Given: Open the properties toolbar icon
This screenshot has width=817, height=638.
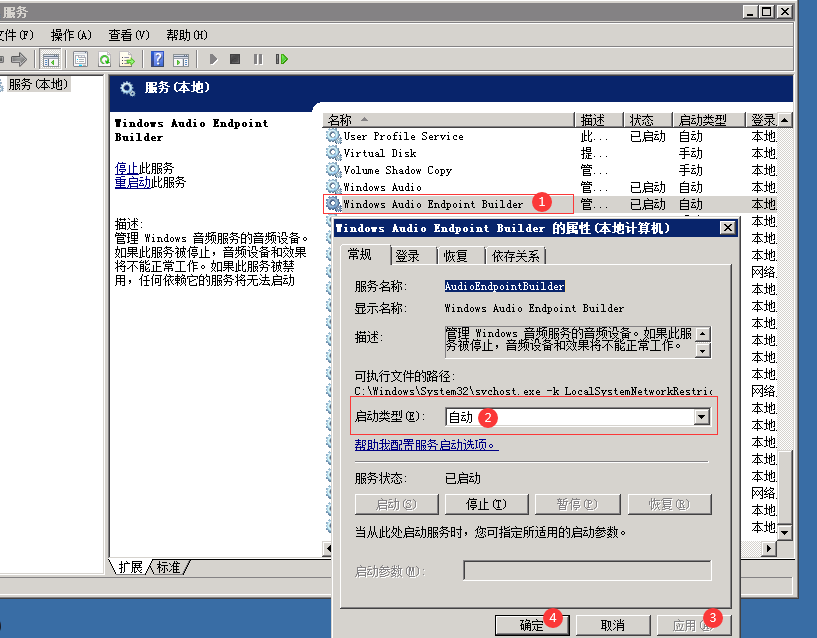Looking at the screenshot, I should click(80, 59).
